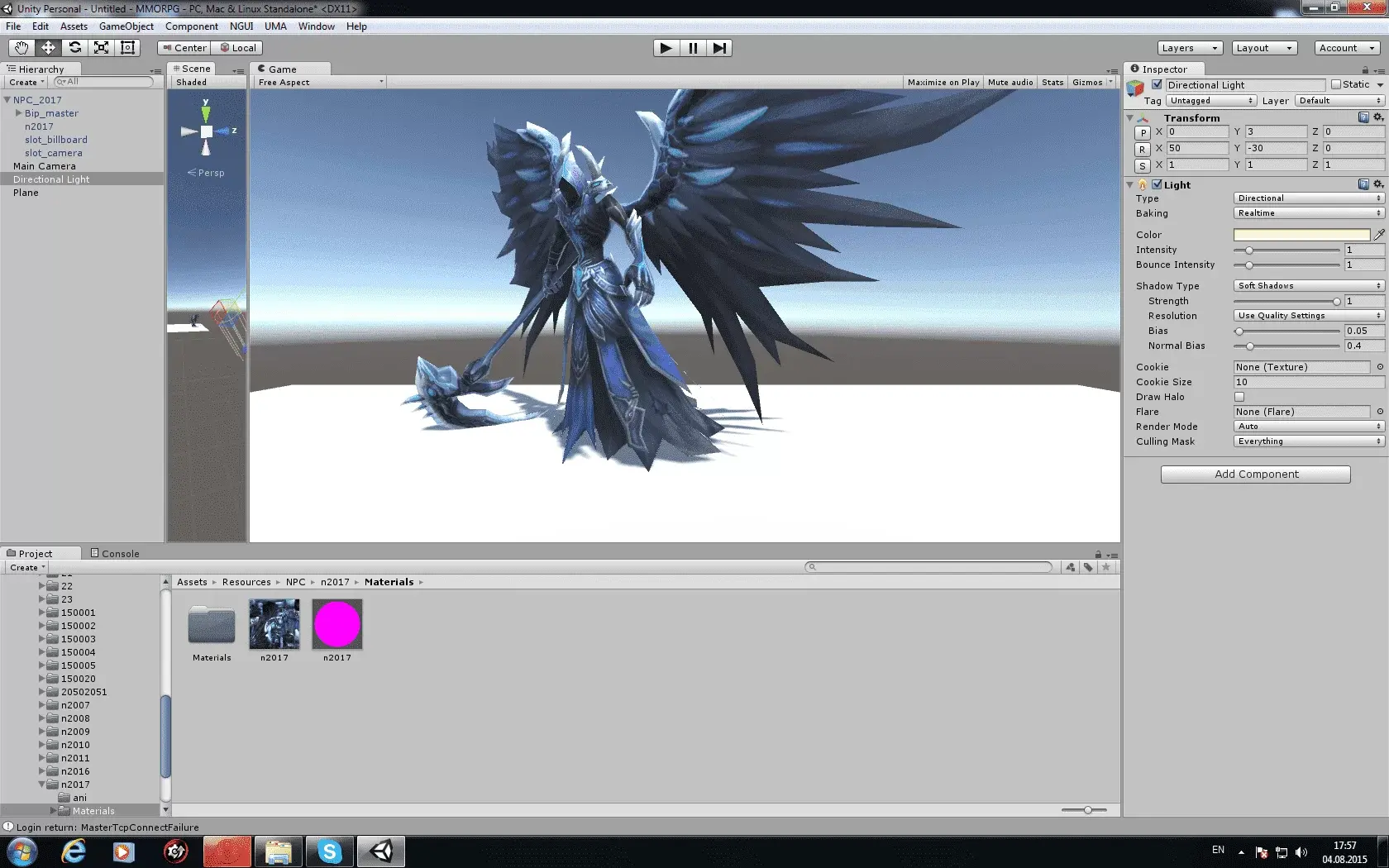This screenshot has height=868, width=1389.
Task: Lock the Project panel
Action: (1098, 555)
